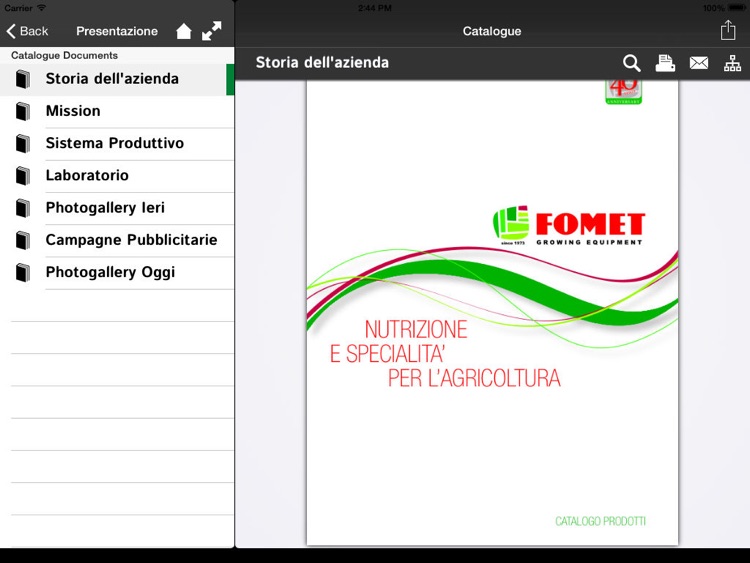Tap the clock in status bar
The width and height of the screenshot is (750, 563).
pos(375,8)
